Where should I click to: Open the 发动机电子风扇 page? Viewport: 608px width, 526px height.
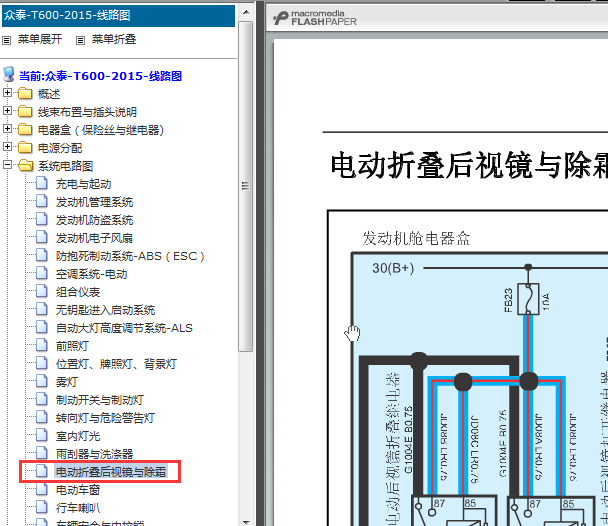(x=94, y=238)
